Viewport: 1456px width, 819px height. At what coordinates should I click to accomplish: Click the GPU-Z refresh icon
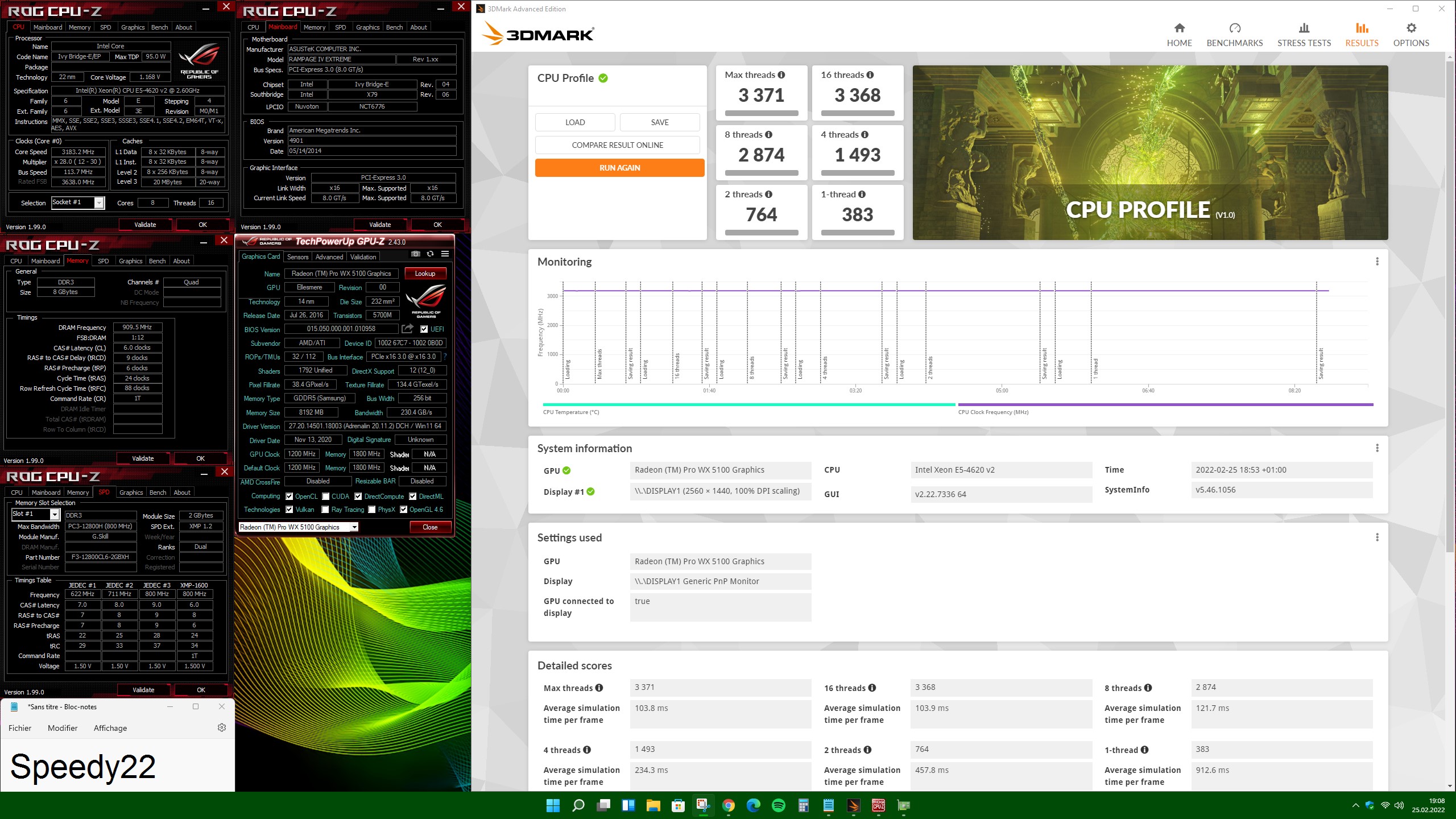tap(430, 254)
